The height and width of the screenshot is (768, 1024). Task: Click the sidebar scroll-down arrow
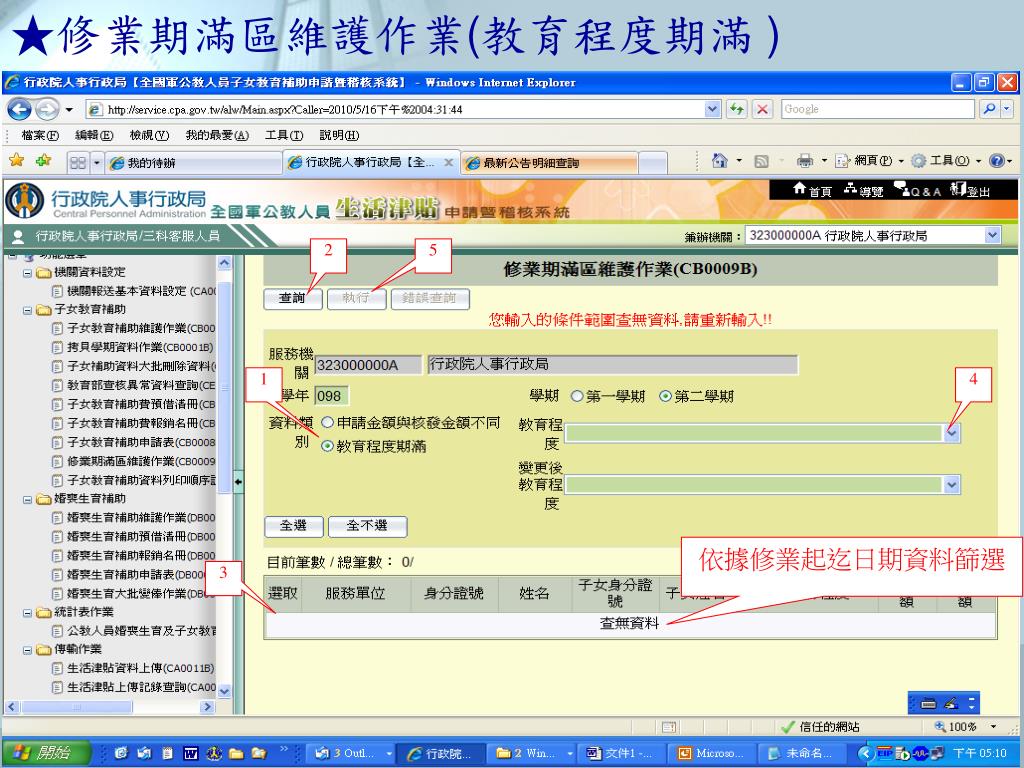[x=225, y=691]
